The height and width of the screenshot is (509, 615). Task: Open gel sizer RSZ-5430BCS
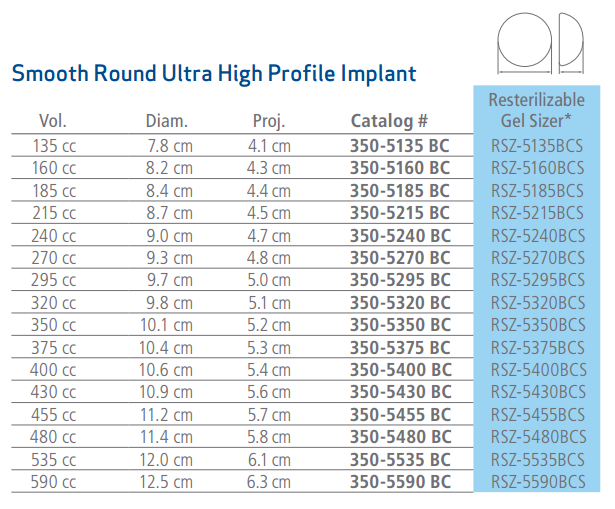[x=536, y=392]
